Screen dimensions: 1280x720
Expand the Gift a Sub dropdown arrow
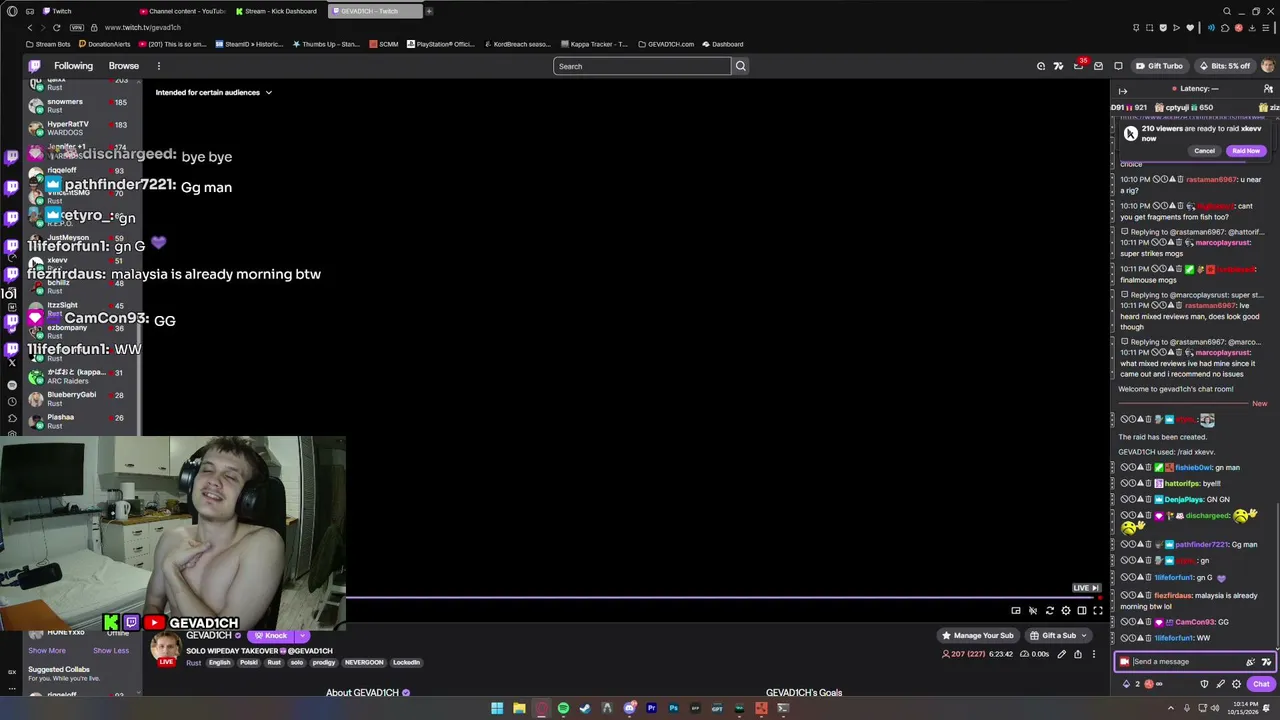pos(1083,635)
